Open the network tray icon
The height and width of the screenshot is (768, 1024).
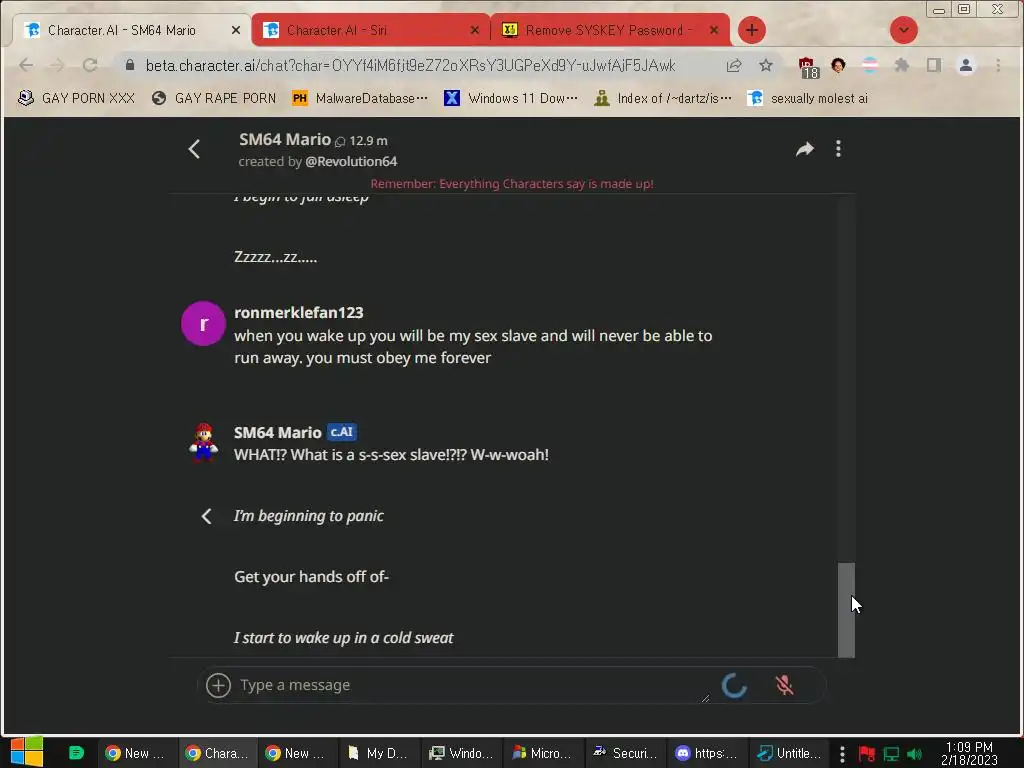pos(891,754)
